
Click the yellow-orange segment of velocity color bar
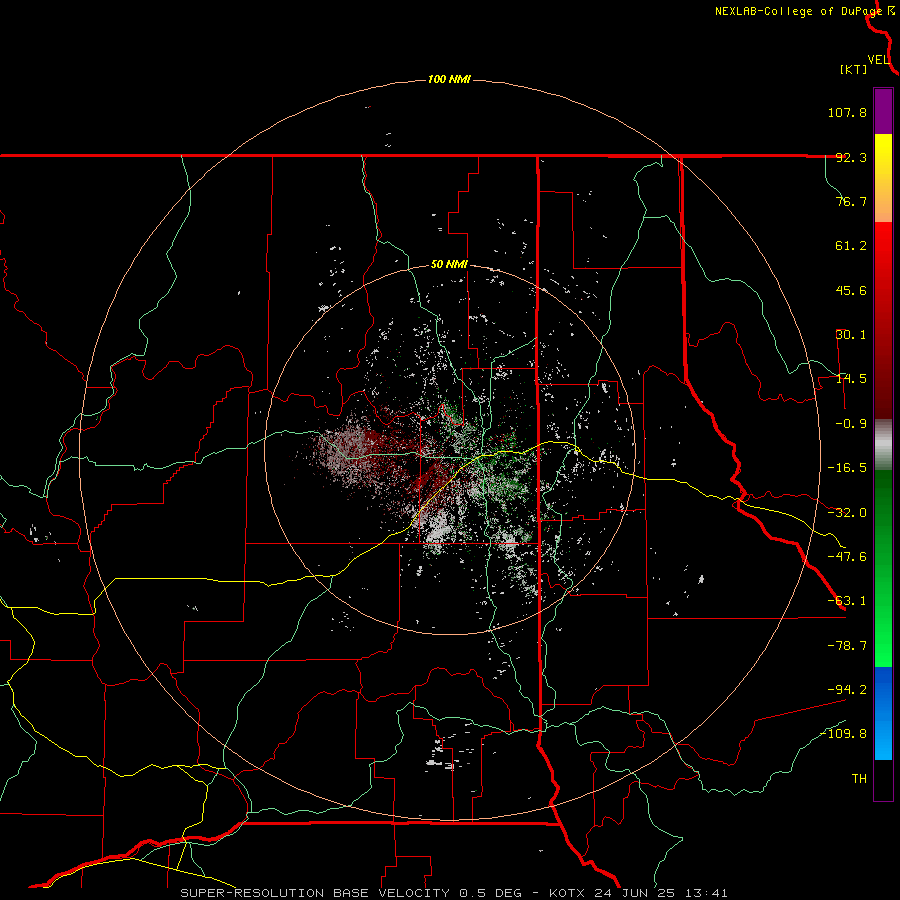pyautogui.click(x=883, y=178)
